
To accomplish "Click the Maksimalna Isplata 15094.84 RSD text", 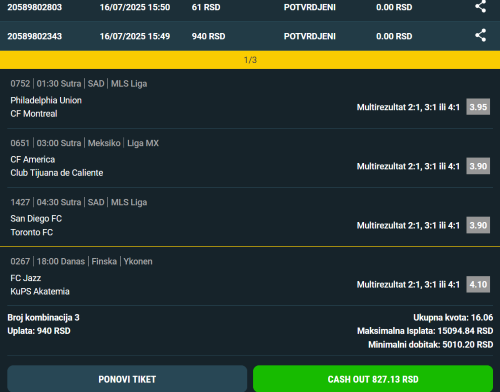I will coord(425,331).
